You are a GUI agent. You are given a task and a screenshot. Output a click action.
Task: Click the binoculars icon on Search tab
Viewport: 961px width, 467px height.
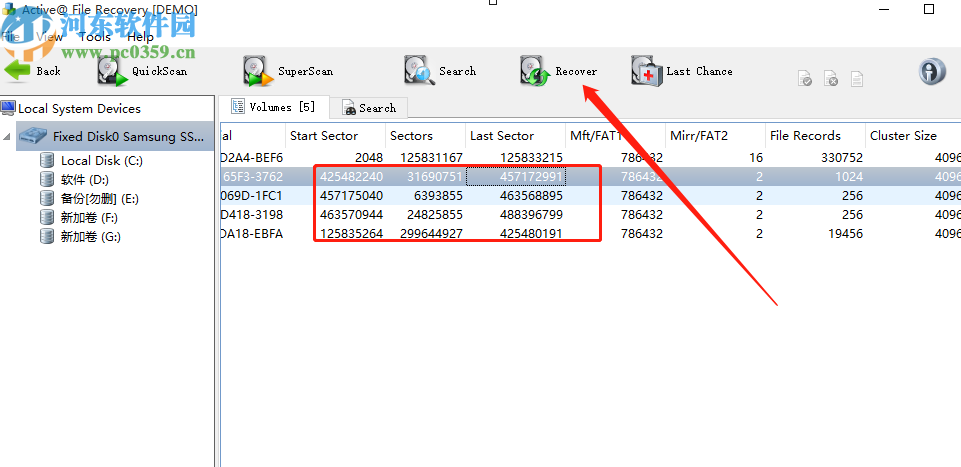click(x=349, y=108)
